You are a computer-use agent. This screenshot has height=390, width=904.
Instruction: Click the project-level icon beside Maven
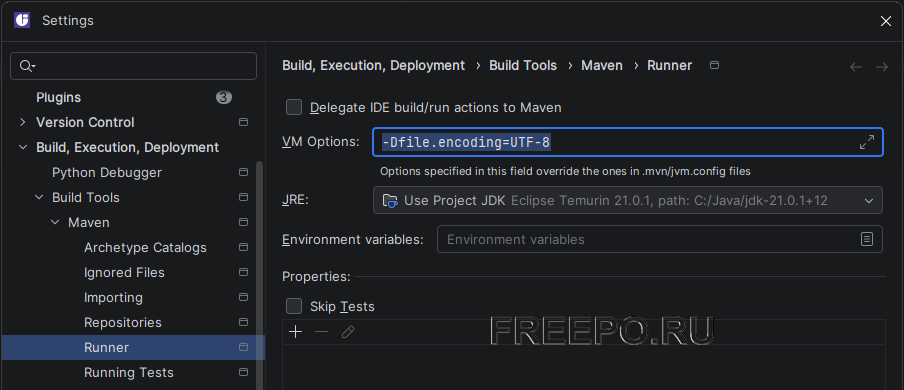point(243,222)
